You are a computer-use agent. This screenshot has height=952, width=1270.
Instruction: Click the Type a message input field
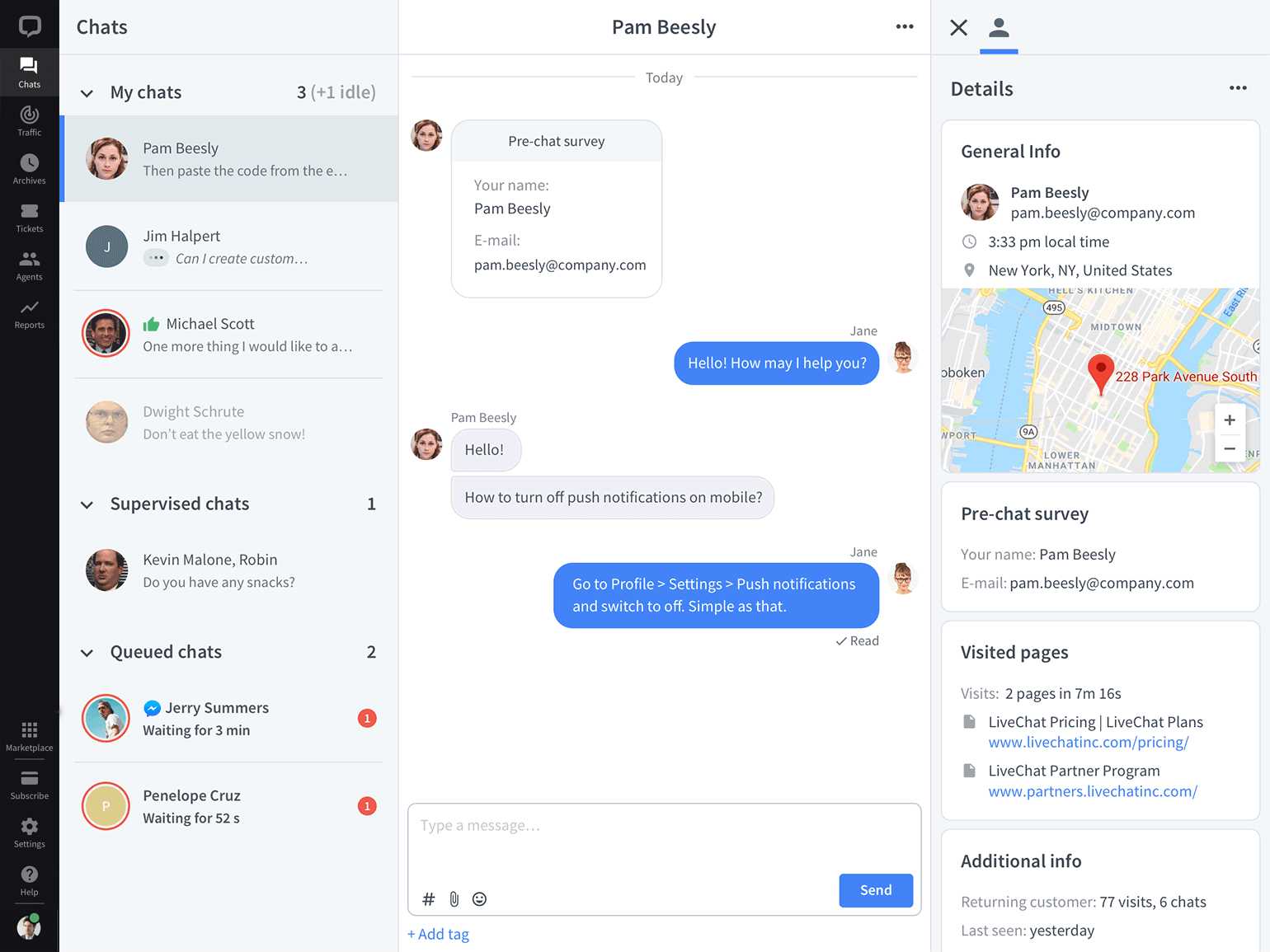(x=664, y=824)
